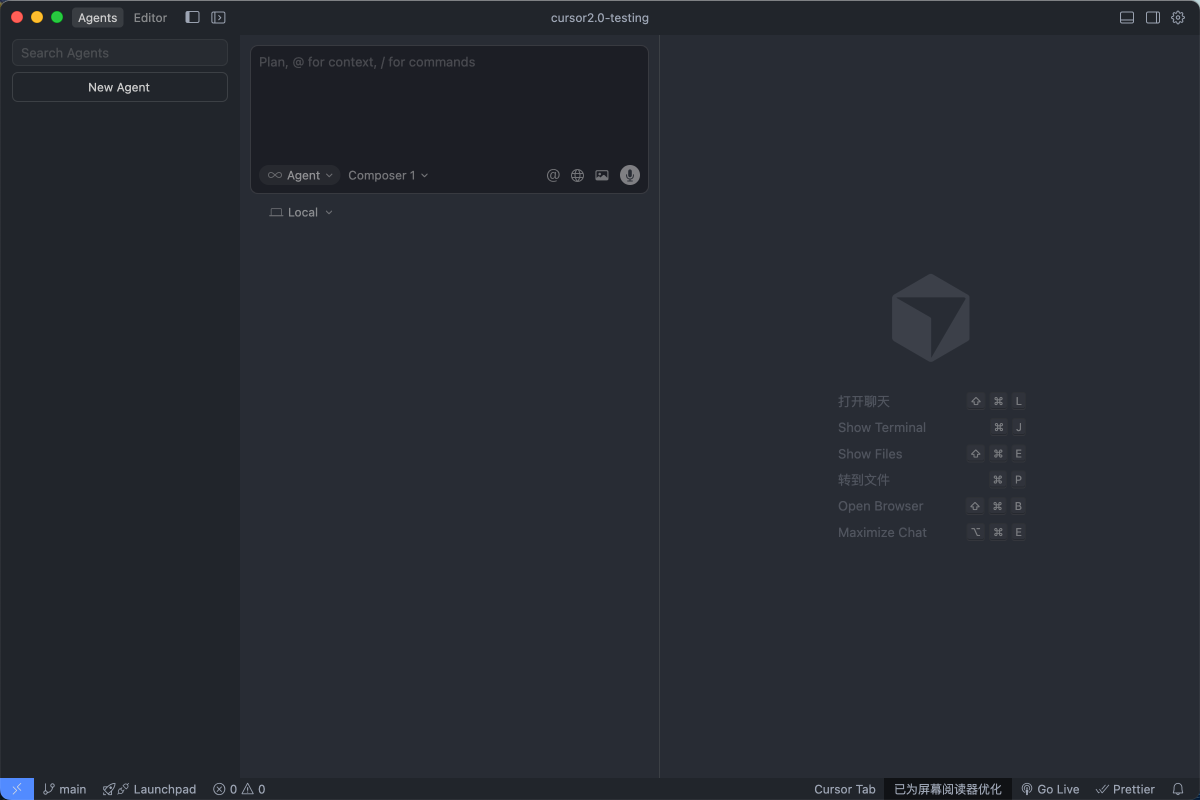The height and width of the screenshot is (800, 1200).
Task: Click the main git branch indicator
Action: click(x=65, y=789)
